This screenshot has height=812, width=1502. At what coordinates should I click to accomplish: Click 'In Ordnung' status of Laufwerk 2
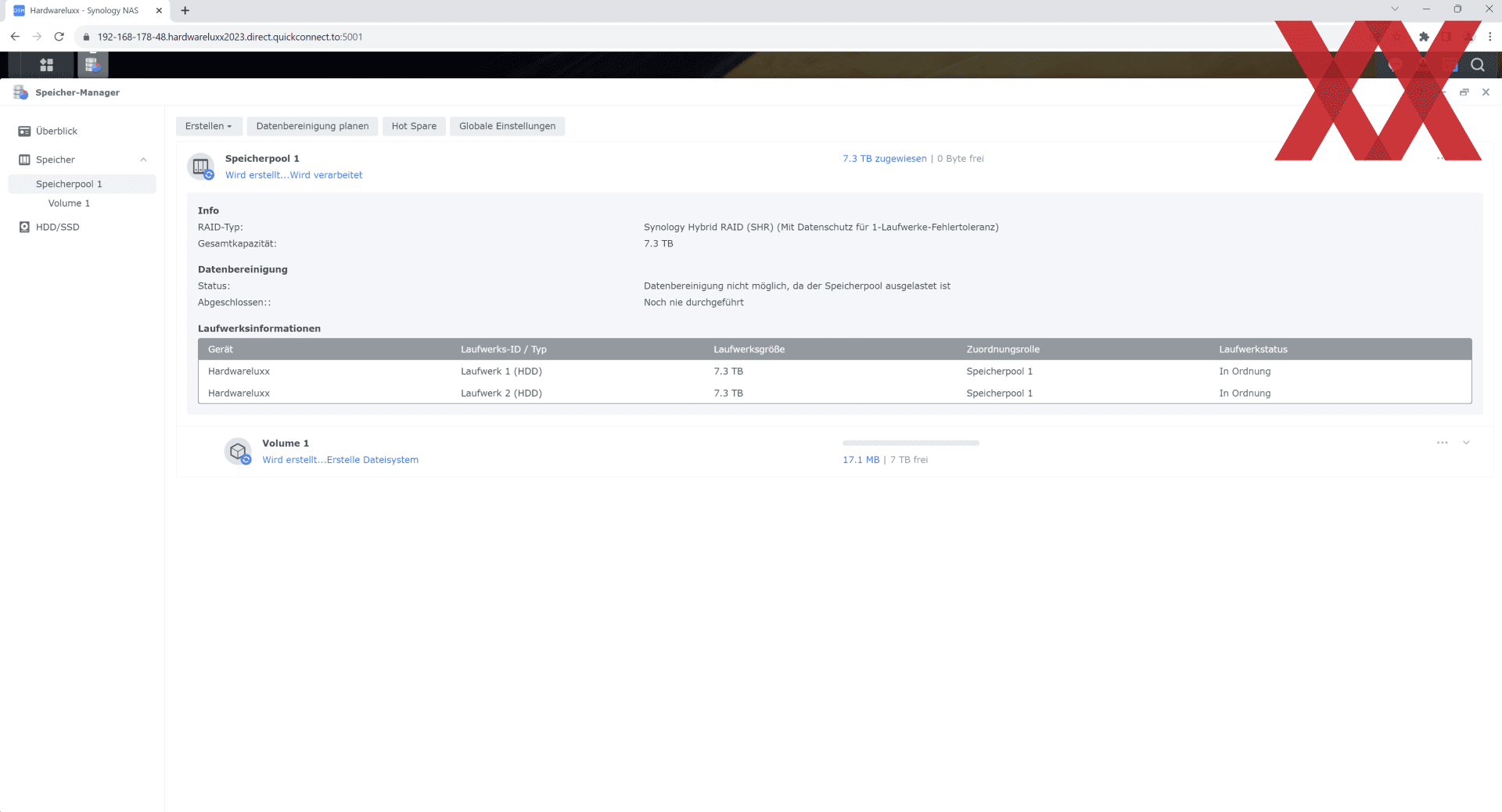click(x=1245, y=393)
